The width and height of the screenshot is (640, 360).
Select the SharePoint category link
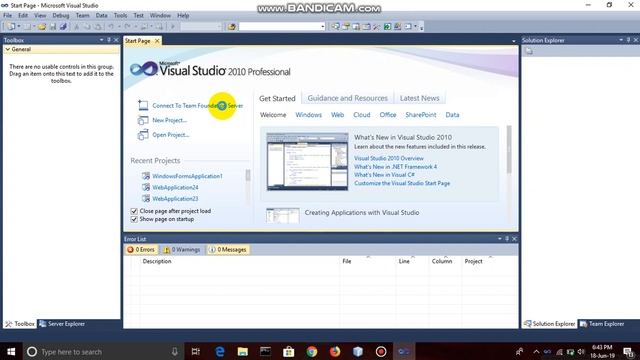tap(420, 115)
